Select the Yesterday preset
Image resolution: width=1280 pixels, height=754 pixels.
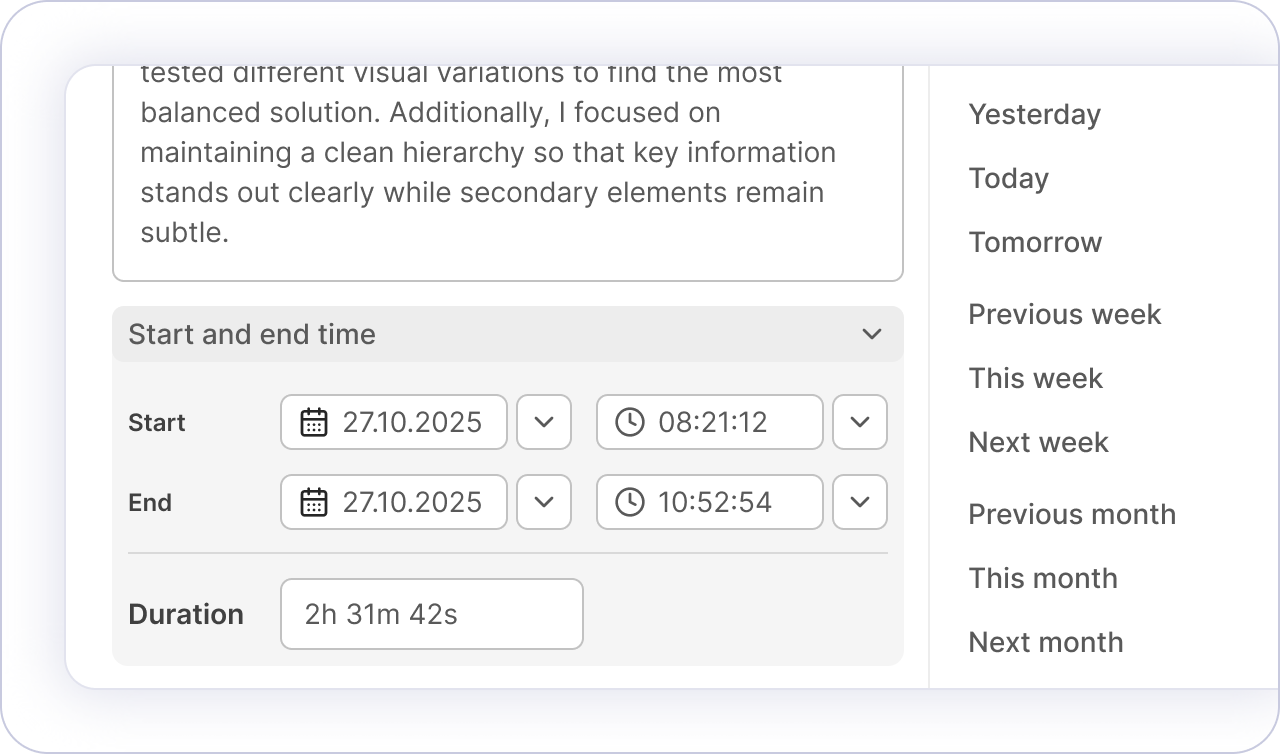[1034, 115]
